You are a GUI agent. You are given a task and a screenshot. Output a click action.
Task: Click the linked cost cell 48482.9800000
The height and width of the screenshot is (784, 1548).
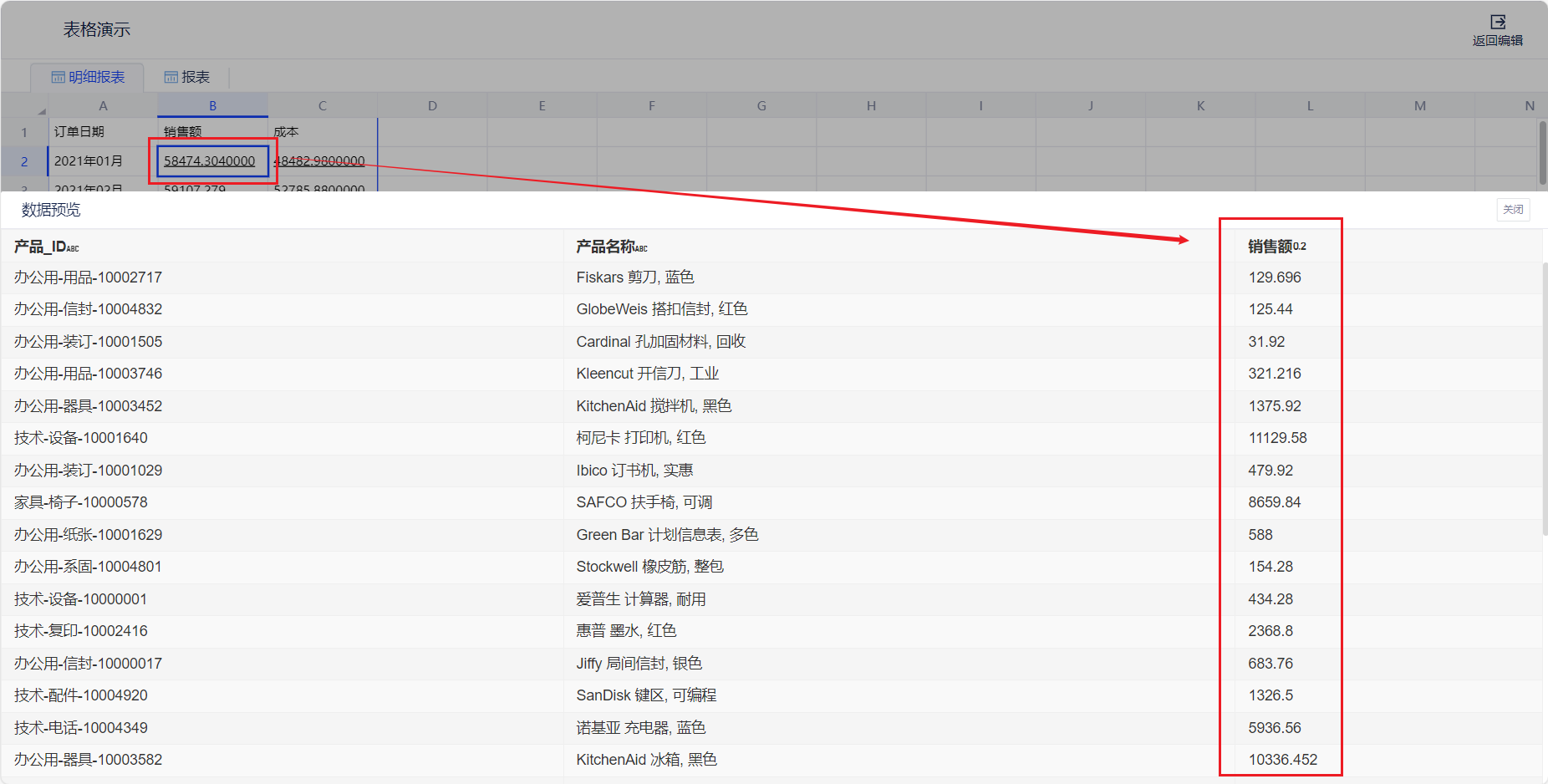(321, 161)
